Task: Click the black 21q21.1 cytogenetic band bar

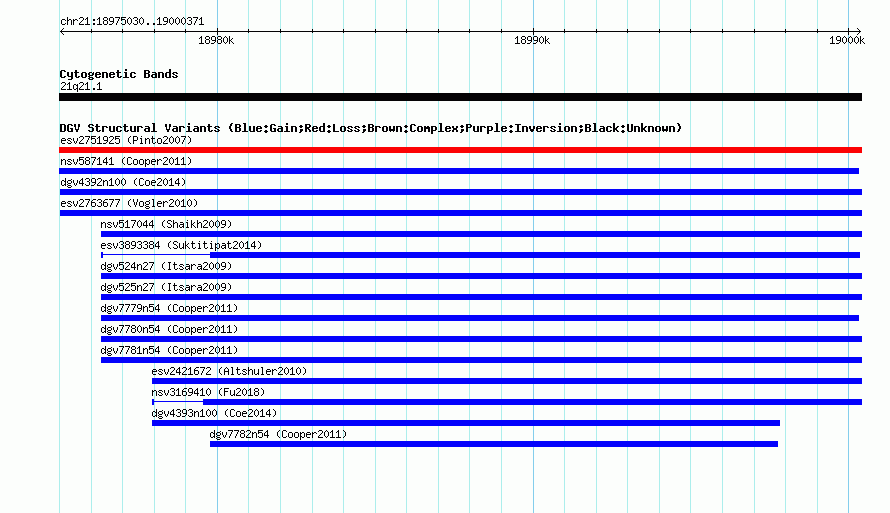Action: (460, 97)
